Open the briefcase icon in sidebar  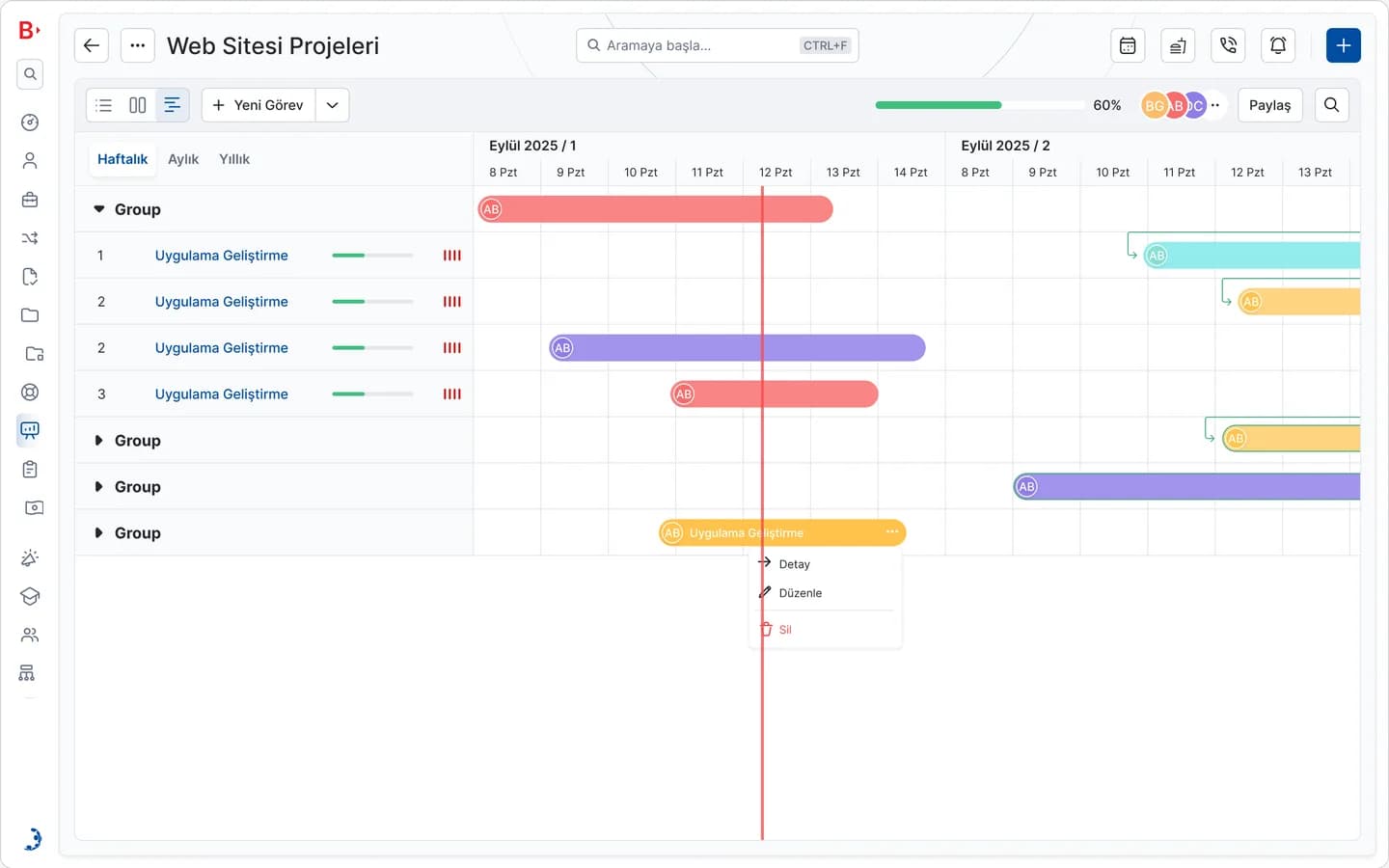[x=30, y=200]
